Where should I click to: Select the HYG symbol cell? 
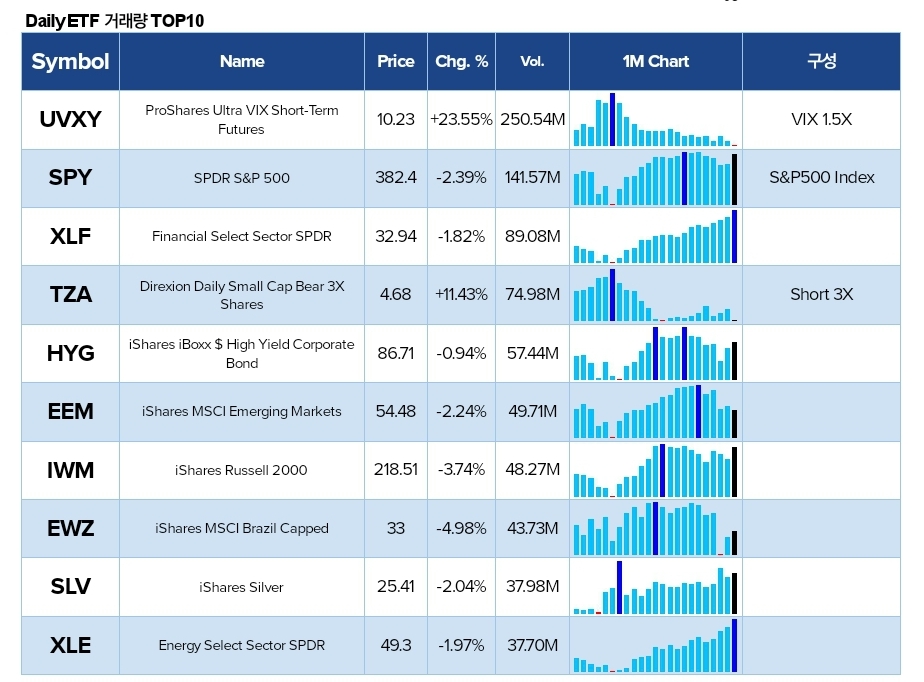[70, 353]
